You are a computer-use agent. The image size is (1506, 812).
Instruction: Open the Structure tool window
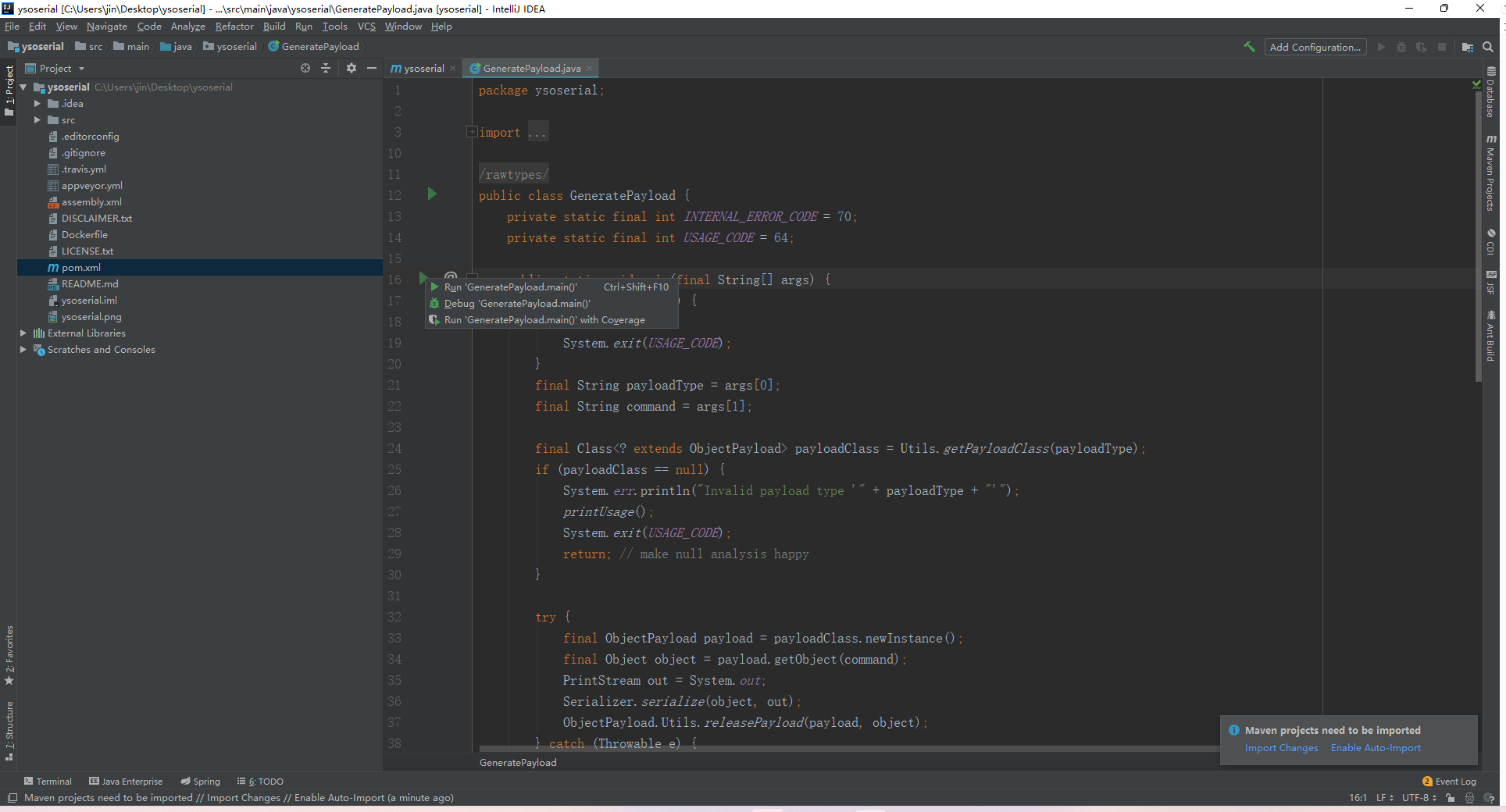tap(9, 731)
